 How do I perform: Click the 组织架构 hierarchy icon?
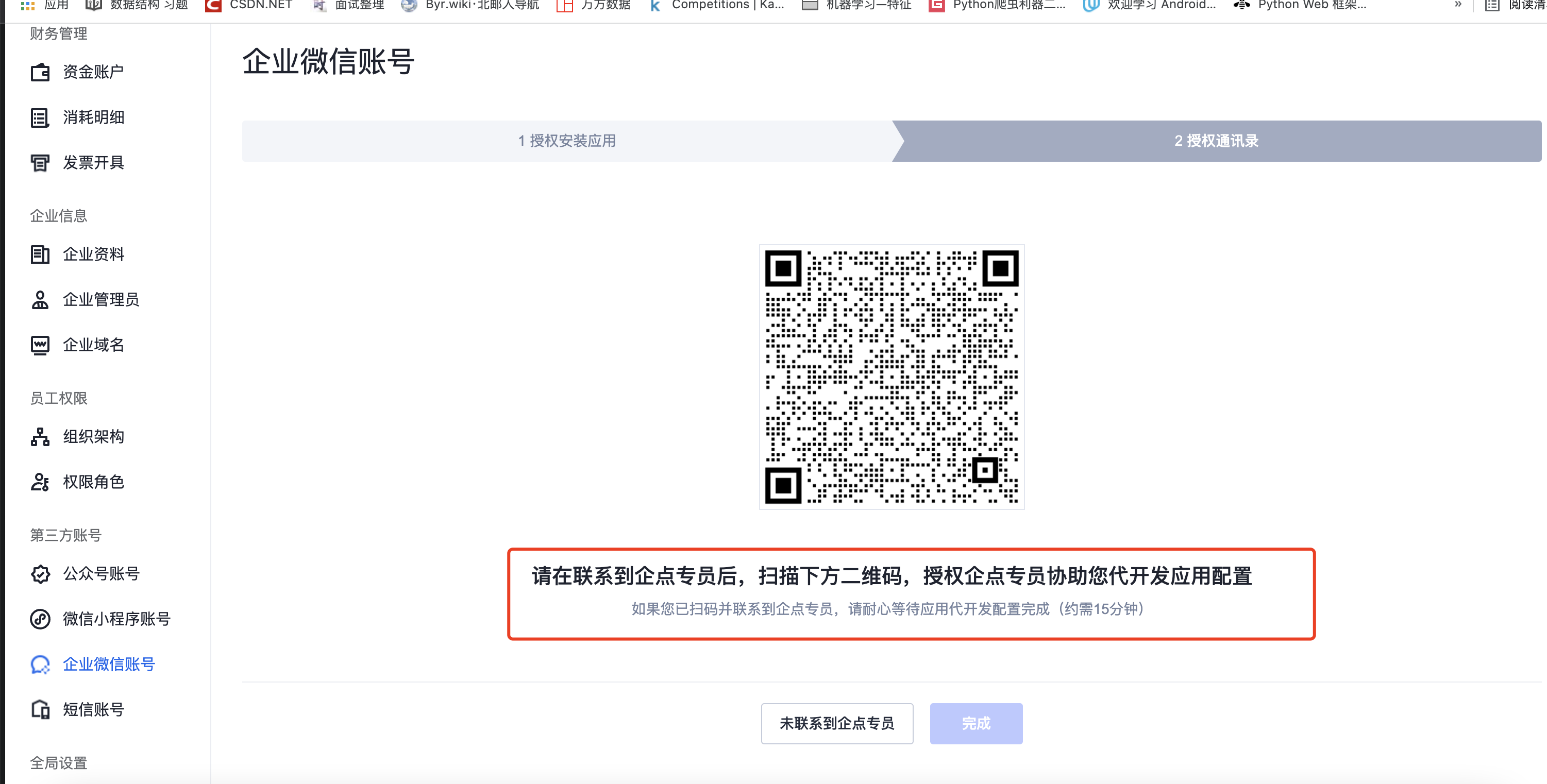coord(40,436)
